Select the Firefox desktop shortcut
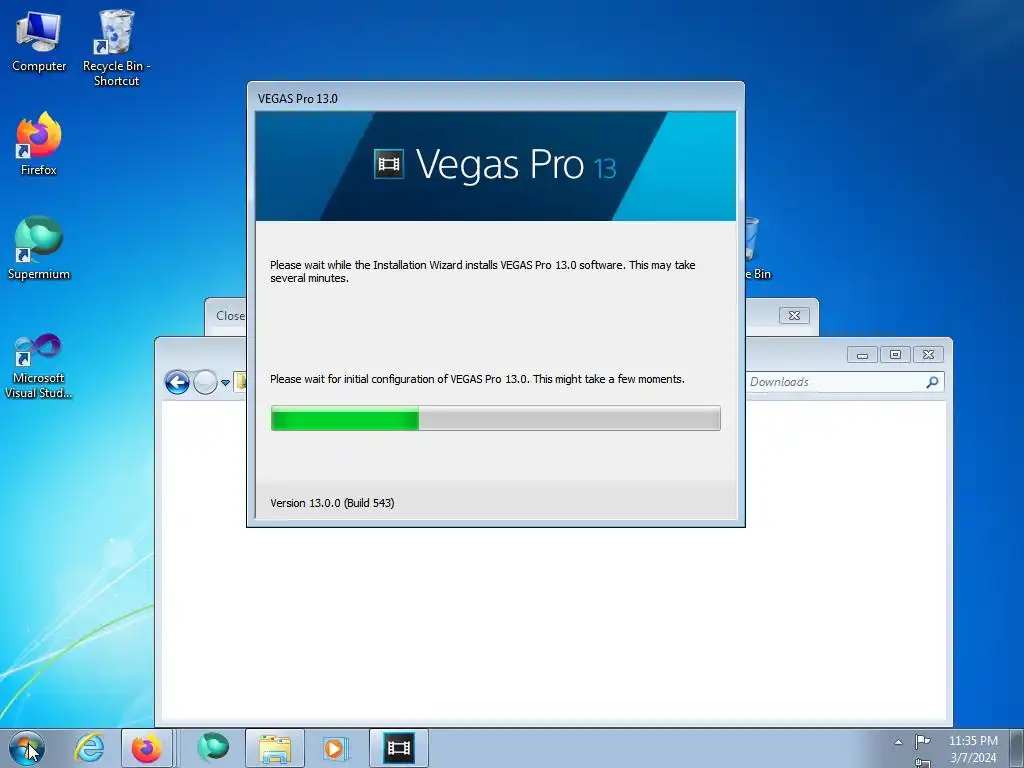This screenshot has height=768, width=1024. coord(39,144)
